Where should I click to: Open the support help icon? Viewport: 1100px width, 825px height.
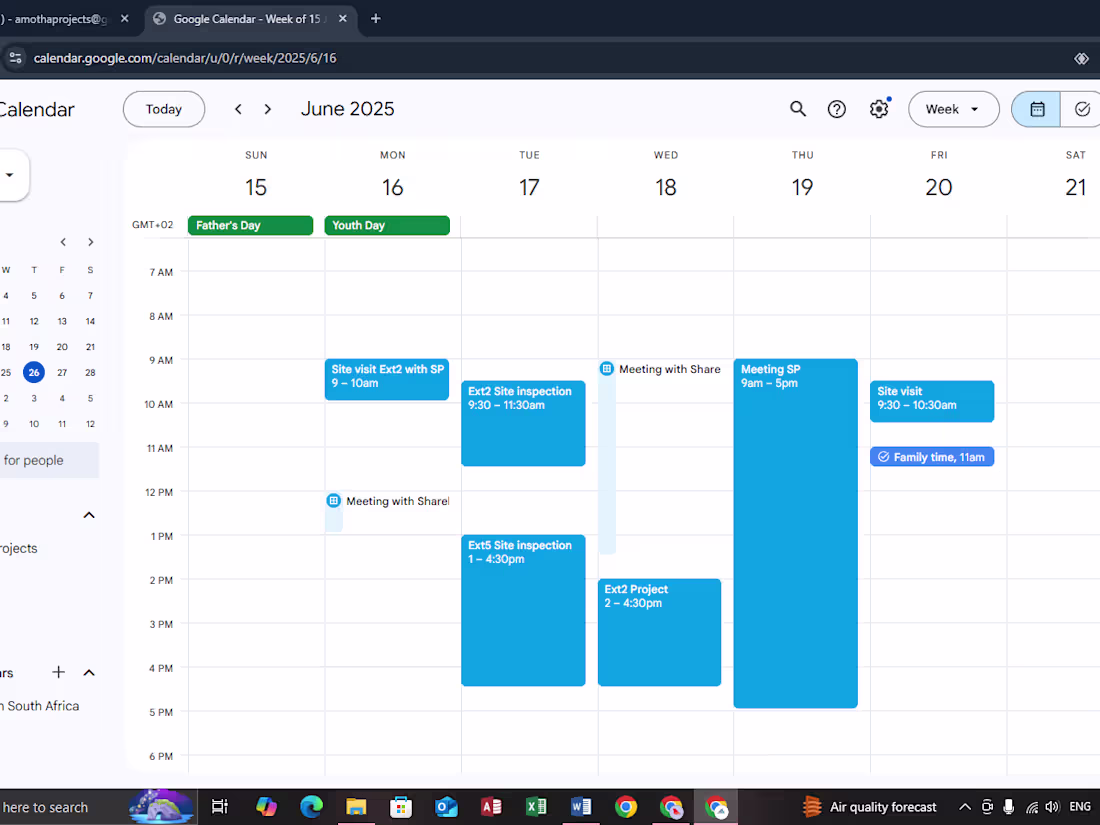click(836, 109)
